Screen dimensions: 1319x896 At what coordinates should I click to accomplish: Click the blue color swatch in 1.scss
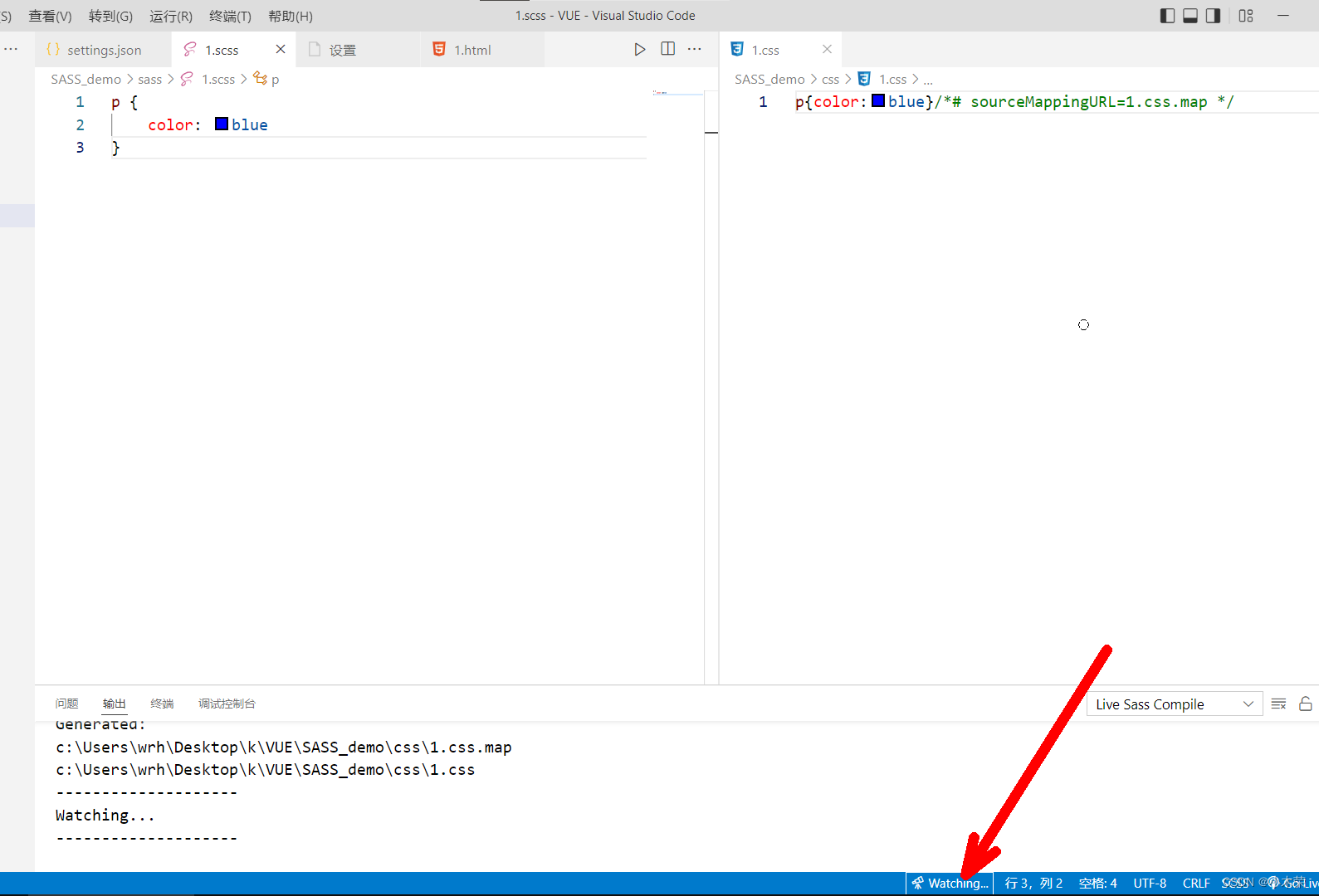(222, 124)
